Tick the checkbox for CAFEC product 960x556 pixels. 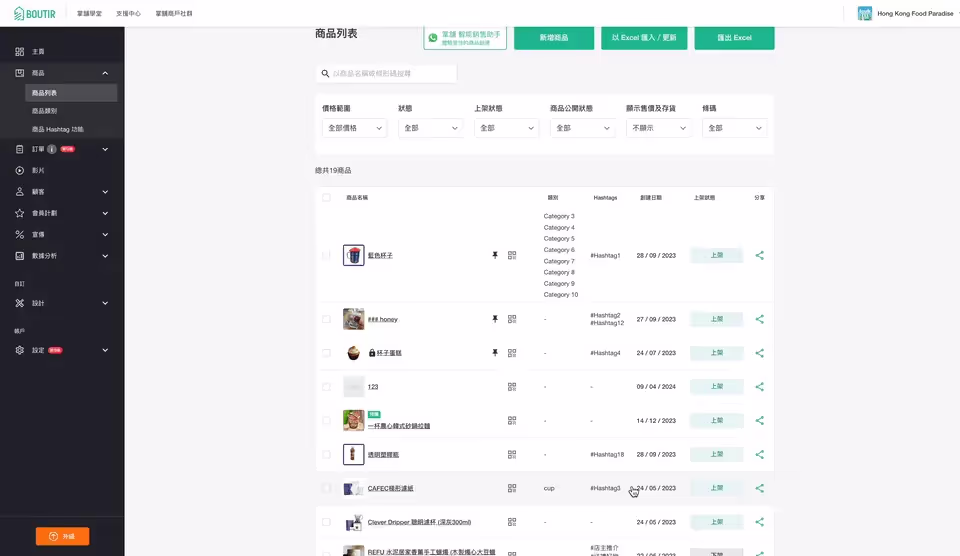pos(326,488)
